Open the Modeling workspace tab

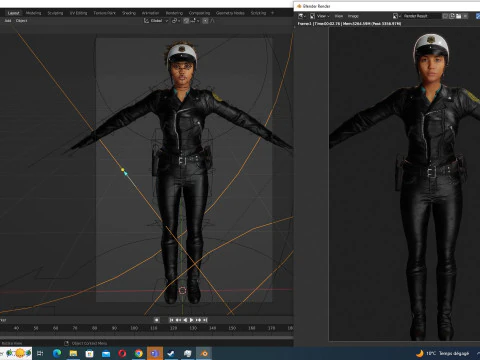tap(34, 13)
